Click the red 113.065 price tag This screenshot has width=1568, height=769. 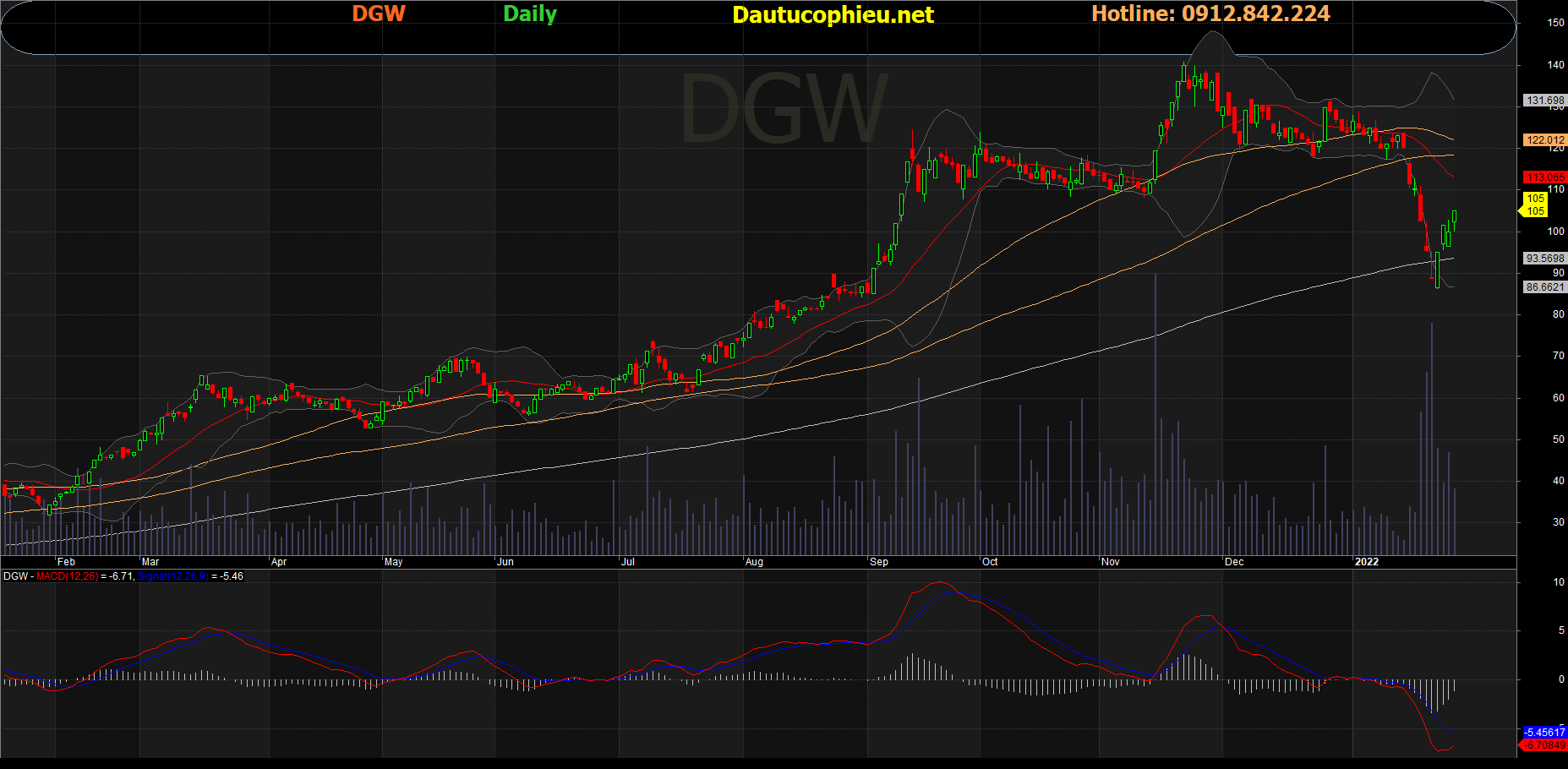click(1544, 177)
